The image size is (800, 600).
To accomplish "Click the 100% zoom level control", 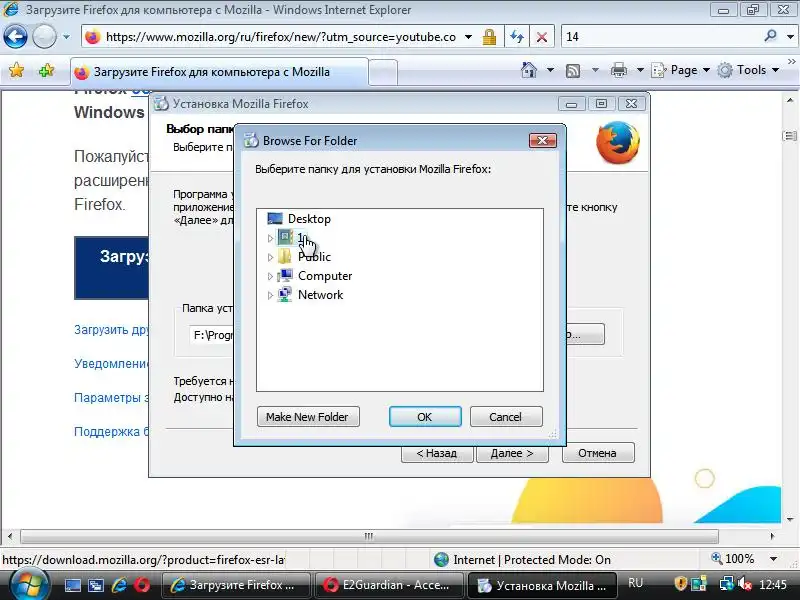I will pos(733,559).
